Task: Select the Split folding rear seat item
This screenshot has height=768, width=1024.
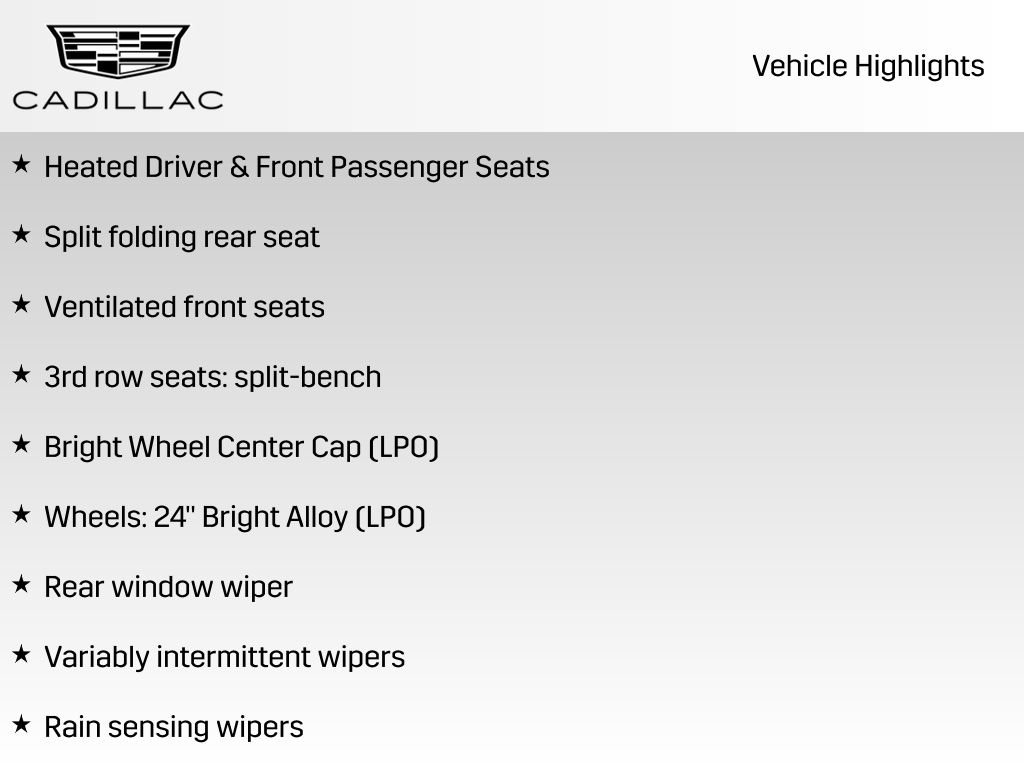Action: [182, 237]
